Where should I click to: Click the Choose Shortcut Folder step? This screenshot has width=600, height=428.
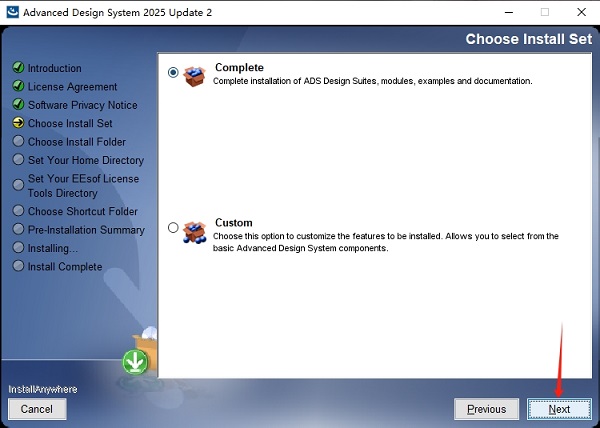(82, 211)
